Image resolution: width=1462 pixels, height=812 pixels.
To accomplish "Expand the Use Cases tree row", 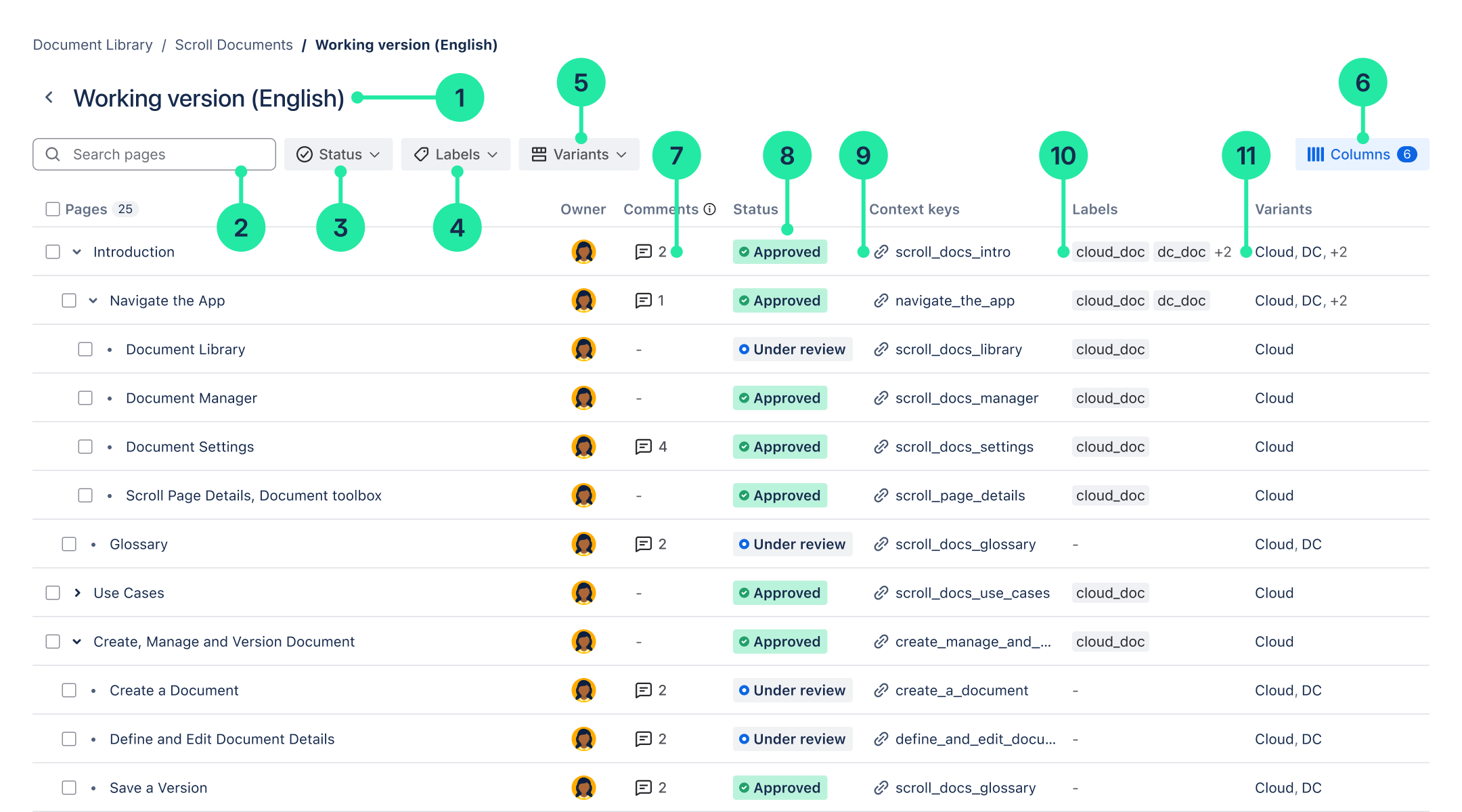I will pyautogui.click(x=77, y=593).
